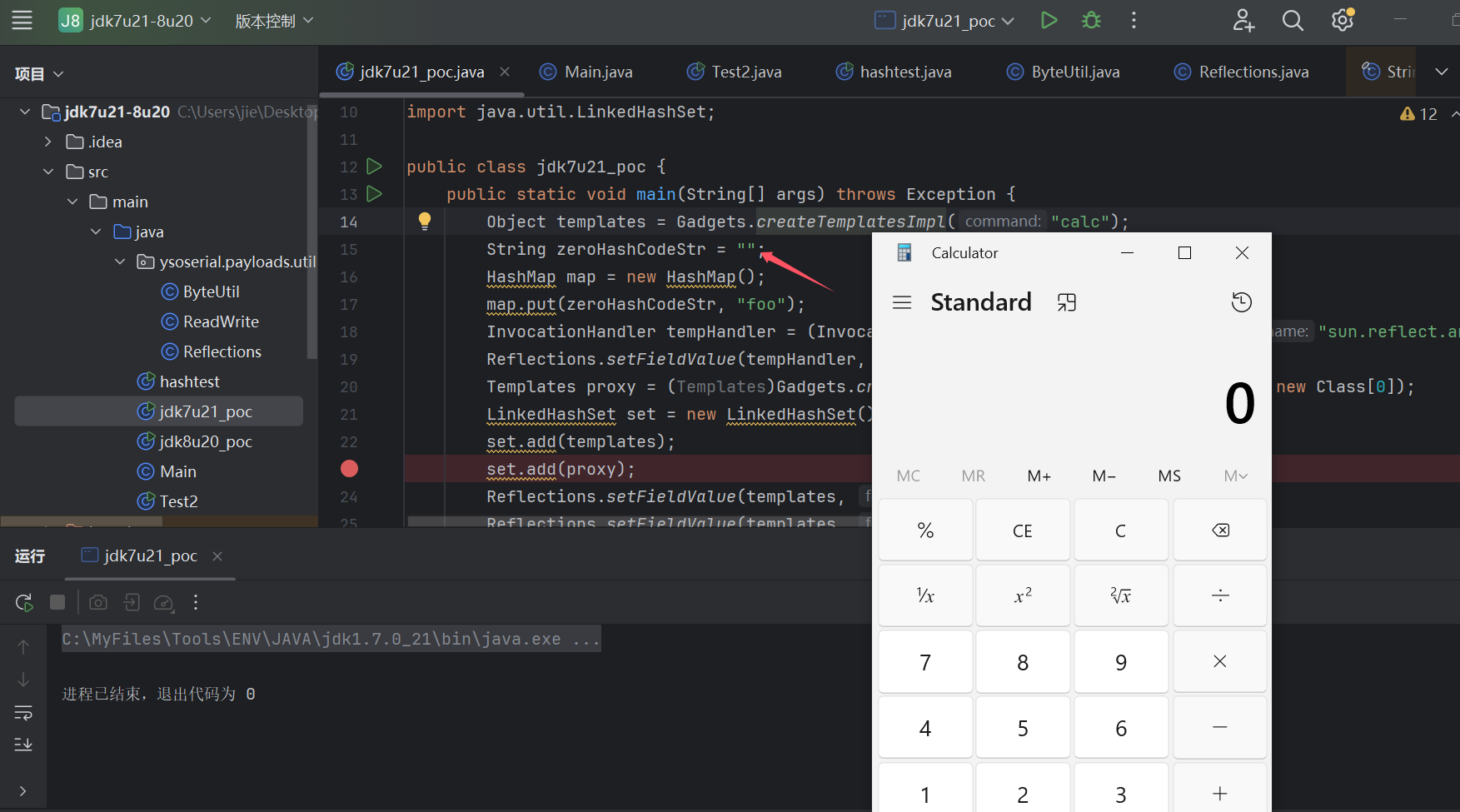Switch to the Main.java editor tab

[x=586, y=72]
